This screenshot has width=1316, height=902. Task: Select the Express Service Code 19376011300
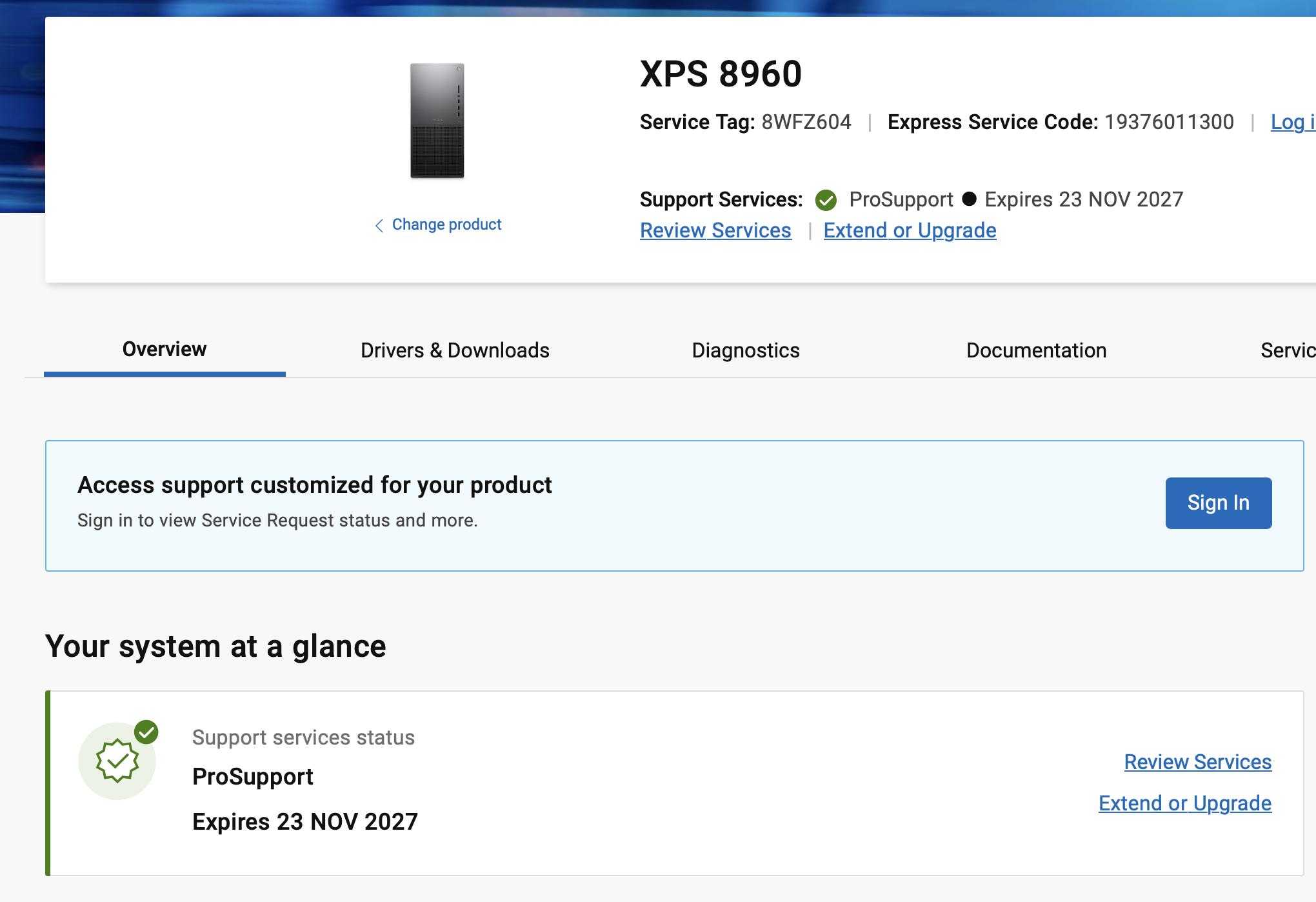[1169, 122]
